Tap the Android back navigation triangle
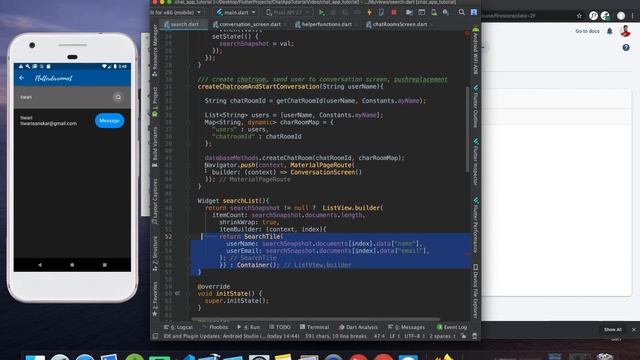 point(40,265)
